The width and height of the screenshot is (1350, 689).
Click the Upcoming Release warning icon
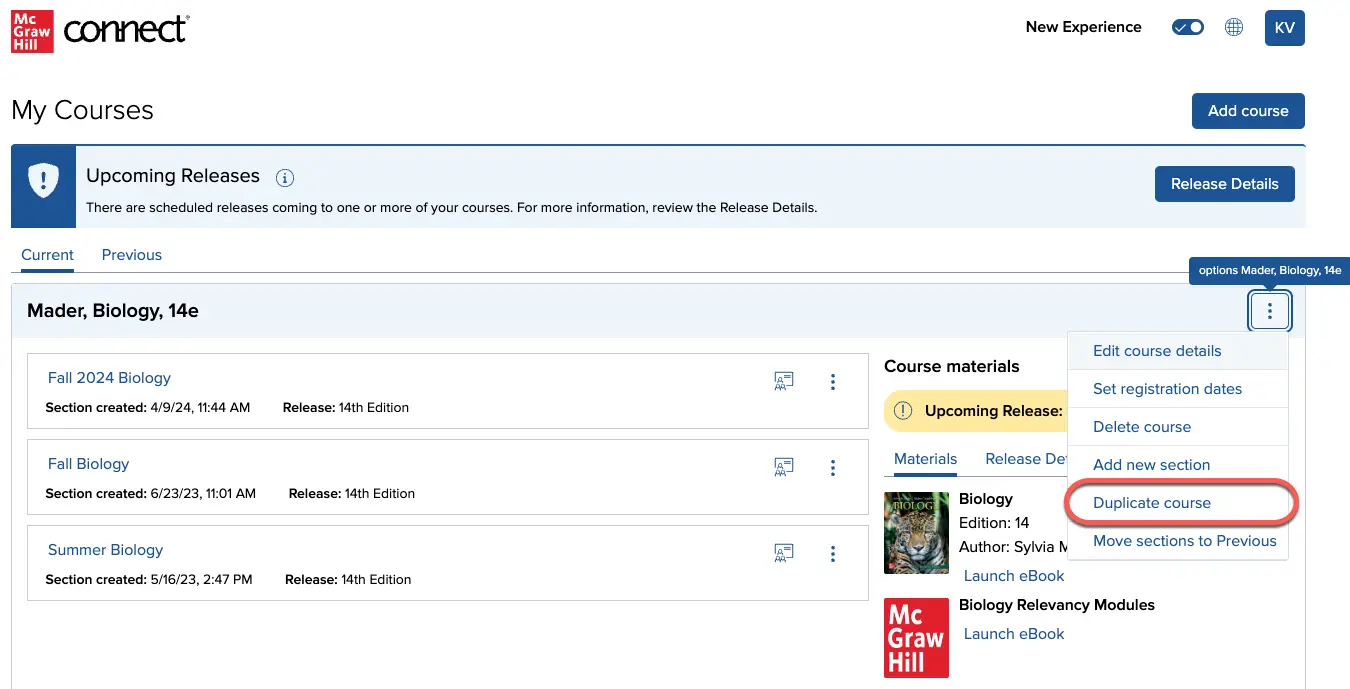[903, 411]
